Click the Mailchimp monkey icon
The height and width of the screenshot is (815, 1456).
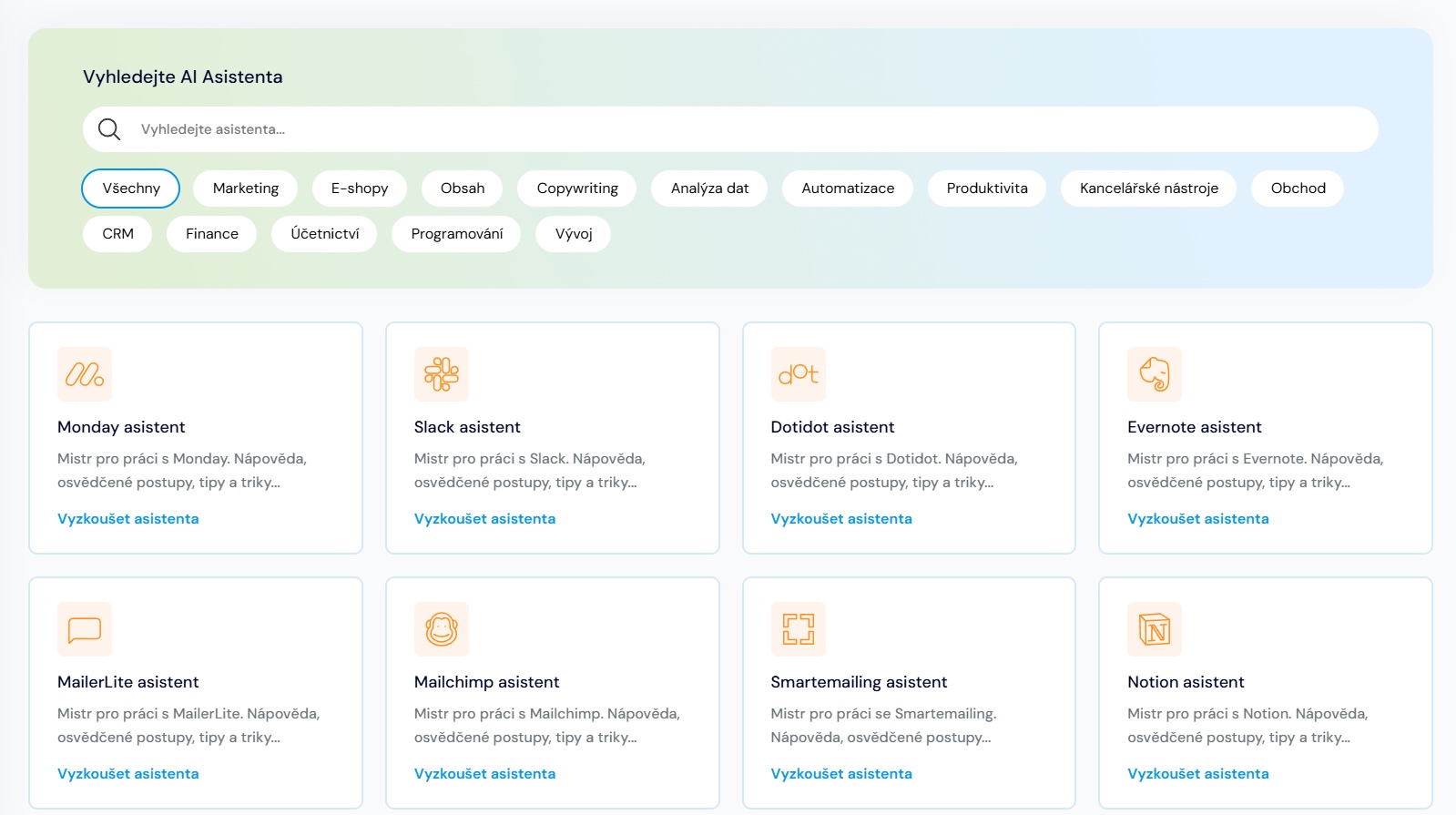(x=442, y=629)
